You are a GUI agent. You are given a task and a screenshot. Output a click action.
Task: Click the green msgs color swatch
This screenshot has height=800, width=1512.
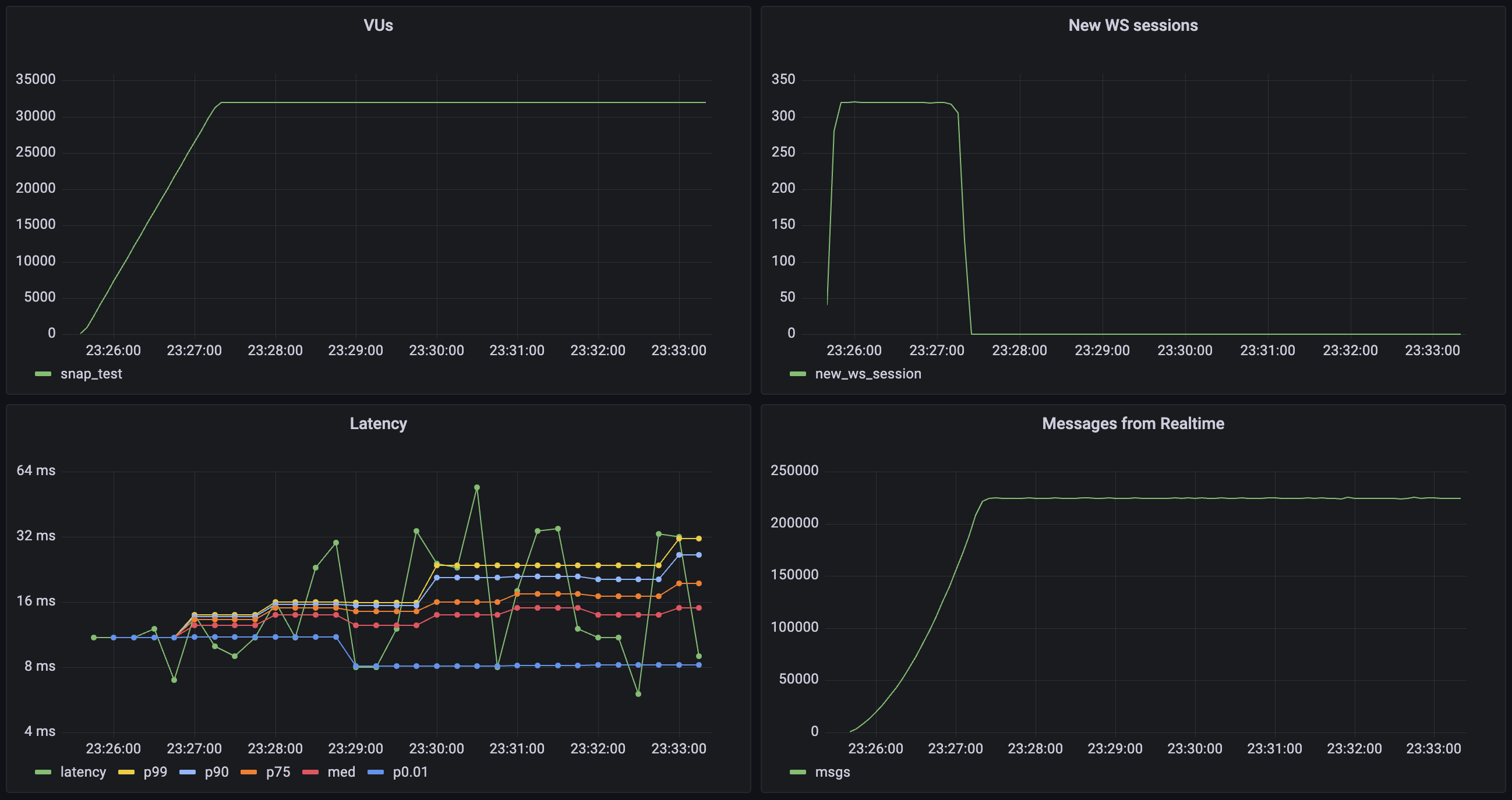coord(798,772)
